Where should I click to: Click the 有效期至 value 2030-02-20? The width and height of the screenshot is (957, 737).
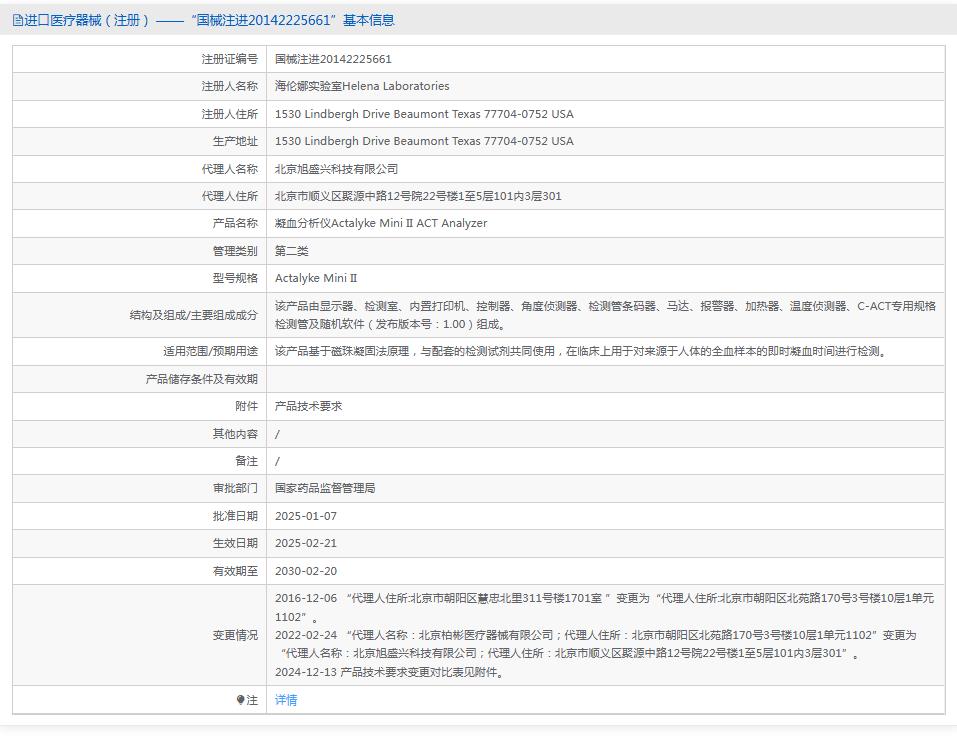(307, 570)
